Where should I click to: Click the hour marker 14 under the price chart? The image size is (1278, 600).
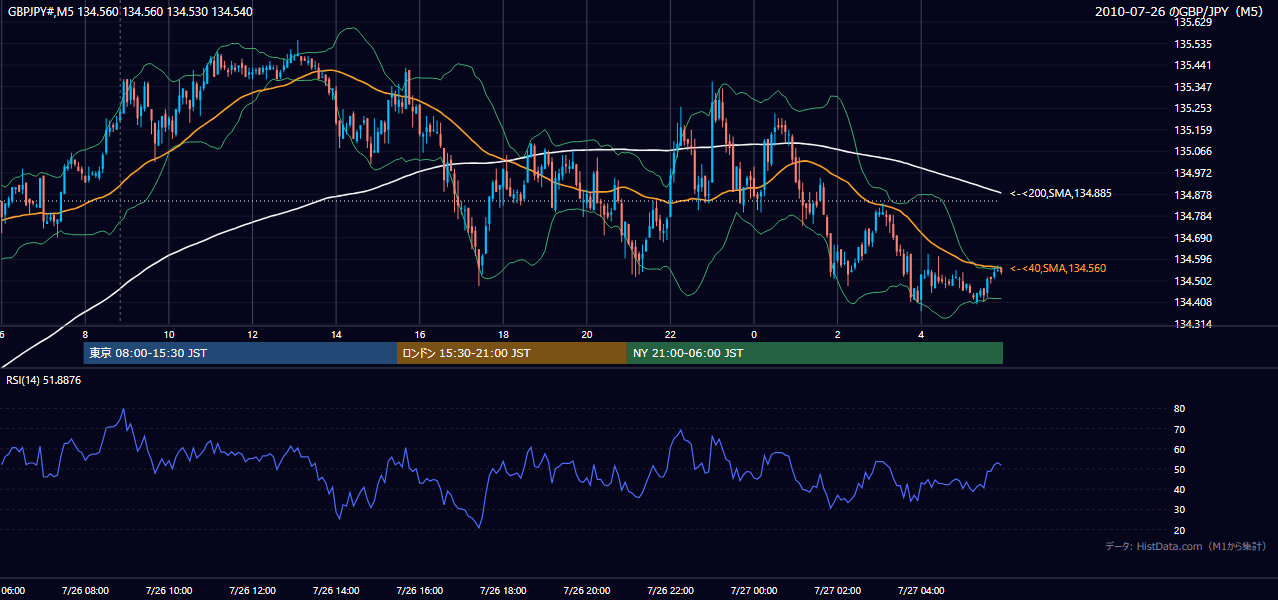pyautogui.click(x=336, y=335)
